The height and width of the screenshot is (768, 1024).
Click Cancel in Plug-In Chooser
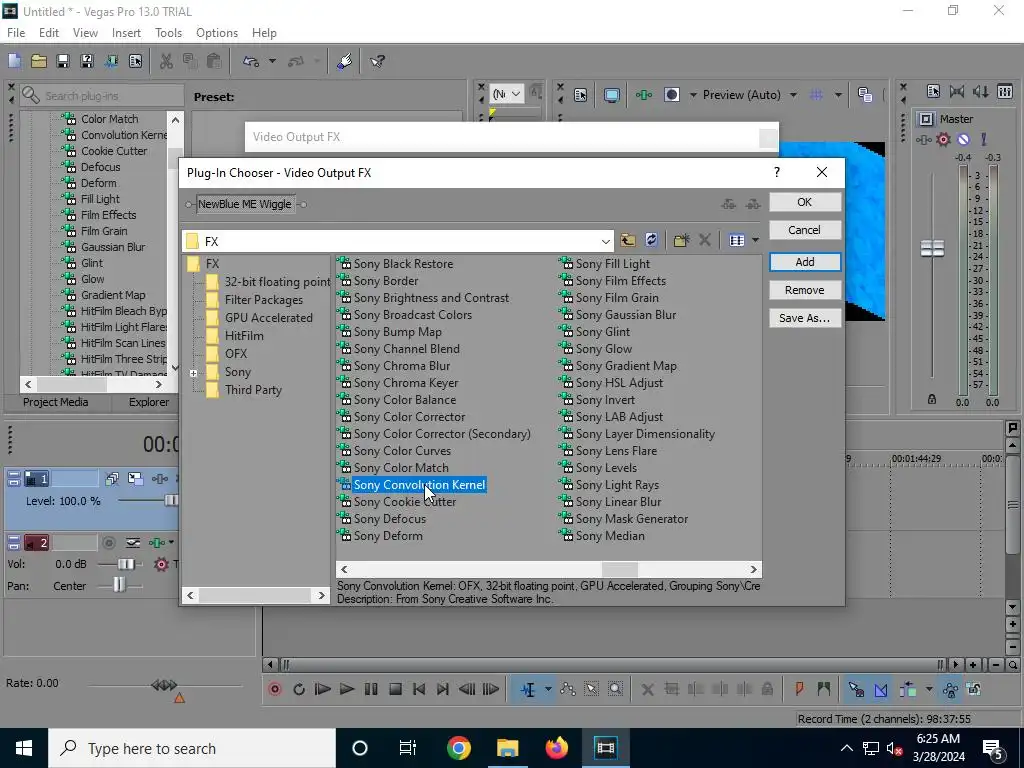(805, 230)
